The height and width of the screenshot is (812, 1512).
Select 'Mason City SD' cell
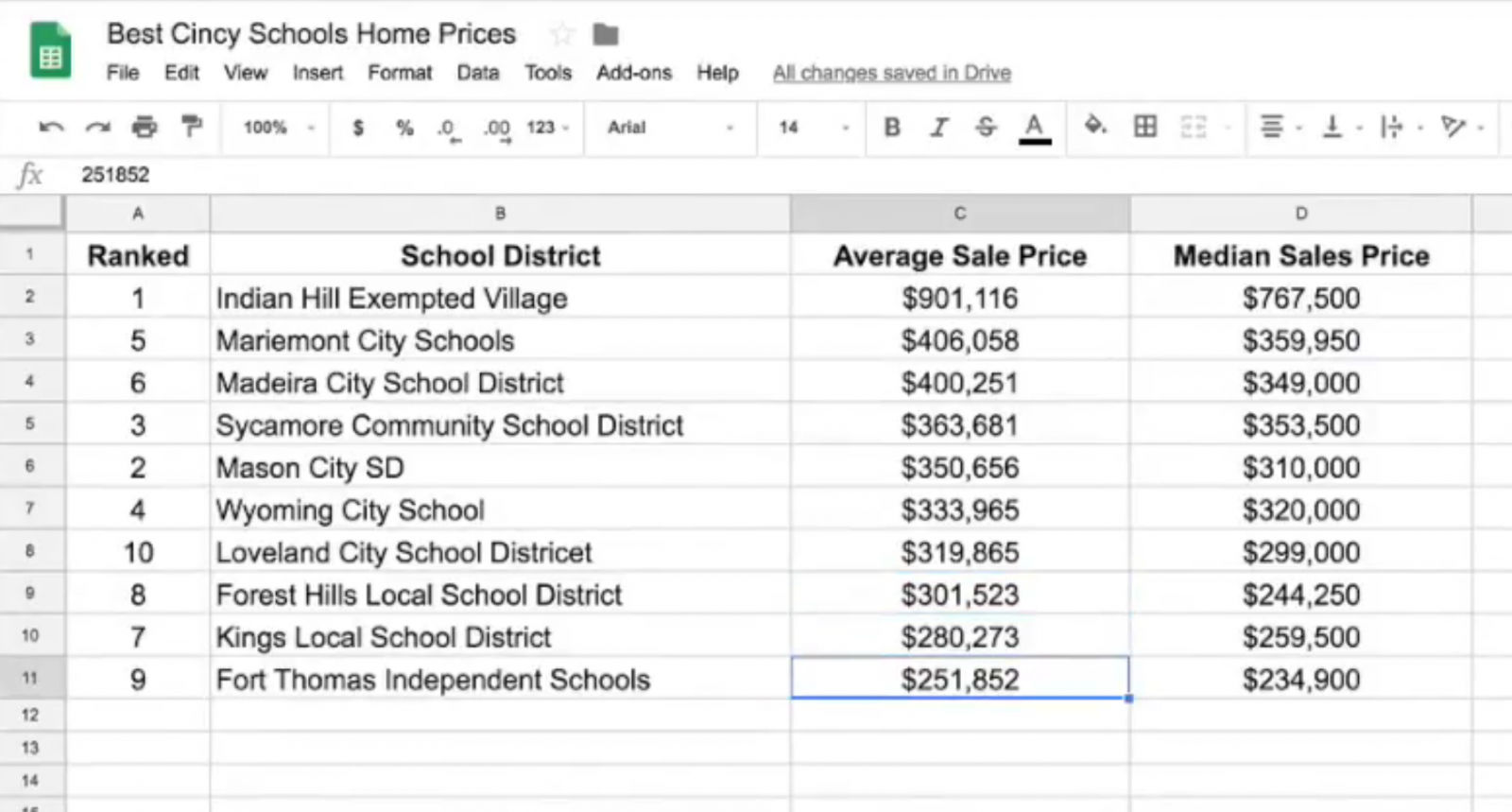click(500, 467)
